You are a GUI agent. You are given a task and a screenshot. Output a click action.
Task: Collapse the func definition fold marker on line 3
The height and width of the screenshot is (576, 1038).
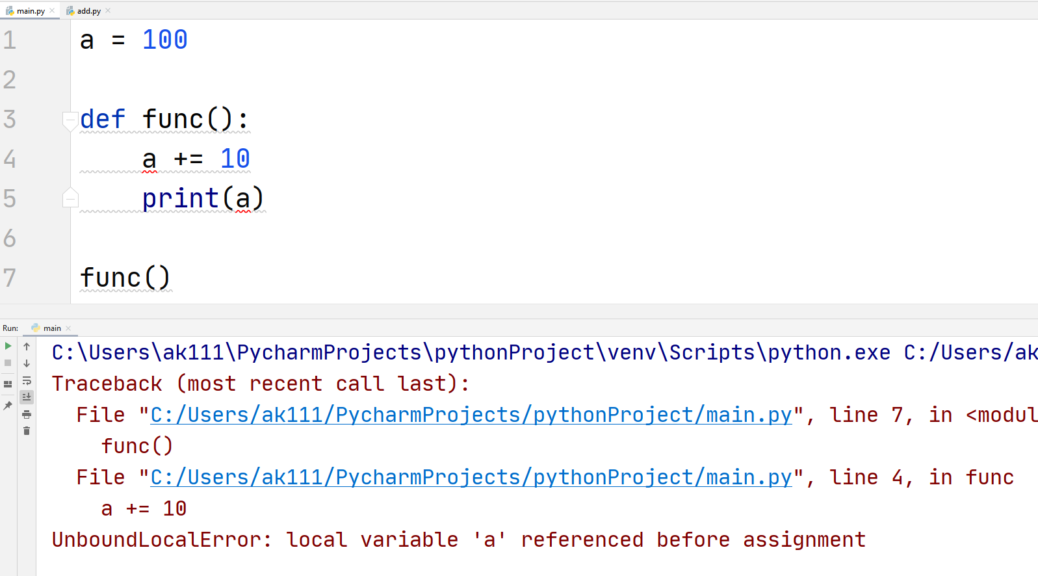[x=69, y=120]
